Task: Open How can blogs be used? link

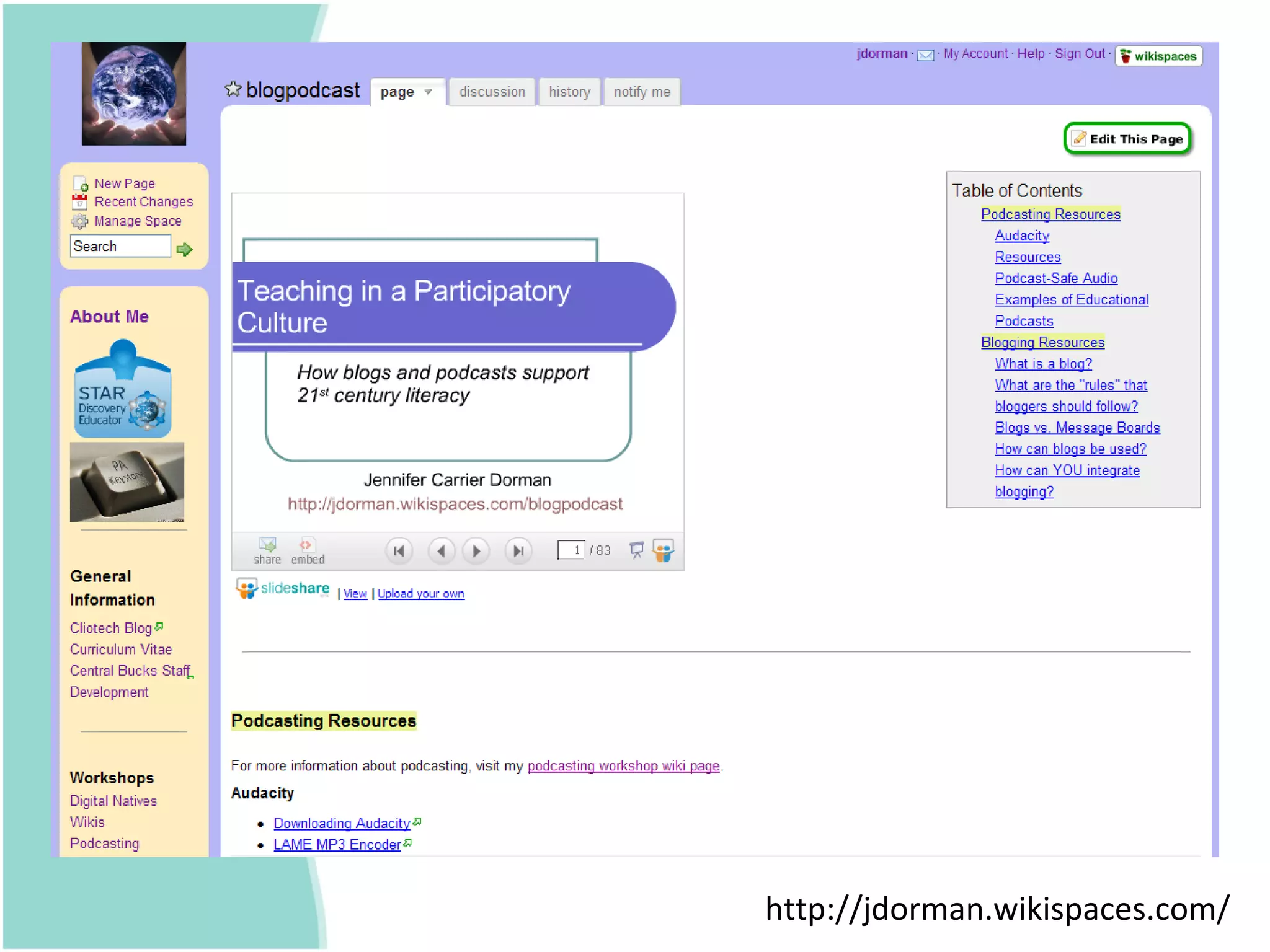Action: pos(1070,449)
